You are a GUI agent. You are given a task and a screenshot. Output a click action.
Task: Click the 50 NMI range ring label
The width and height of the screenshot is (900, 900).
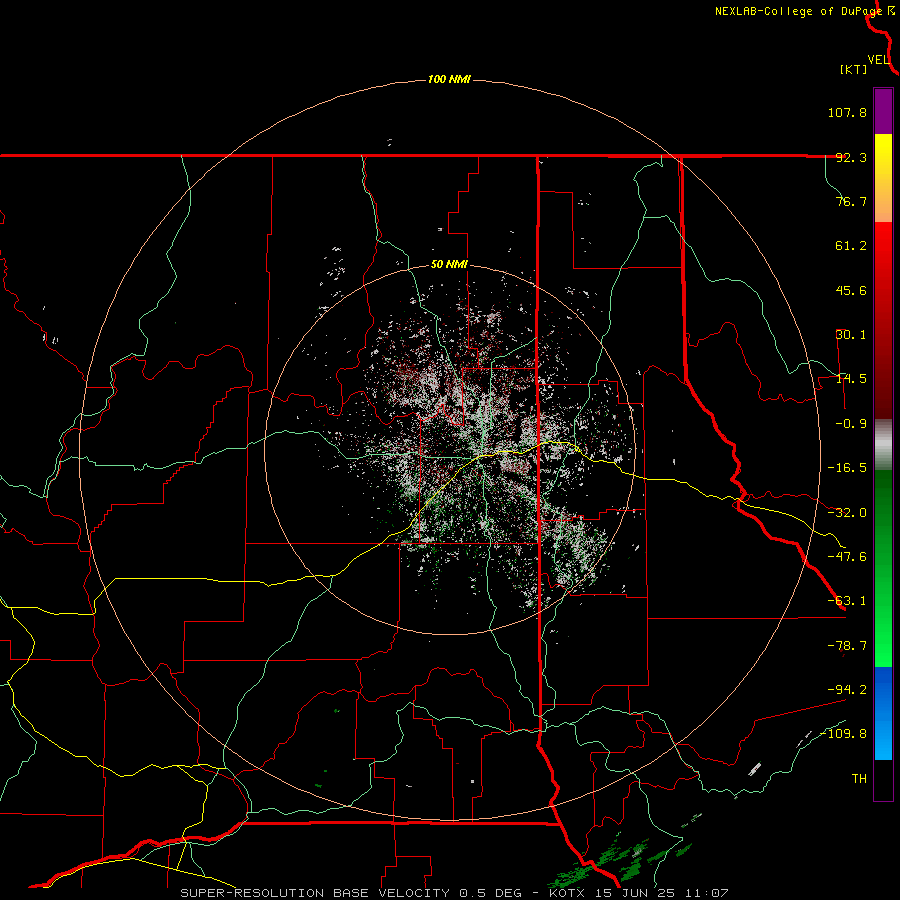(x=449, y=264)
